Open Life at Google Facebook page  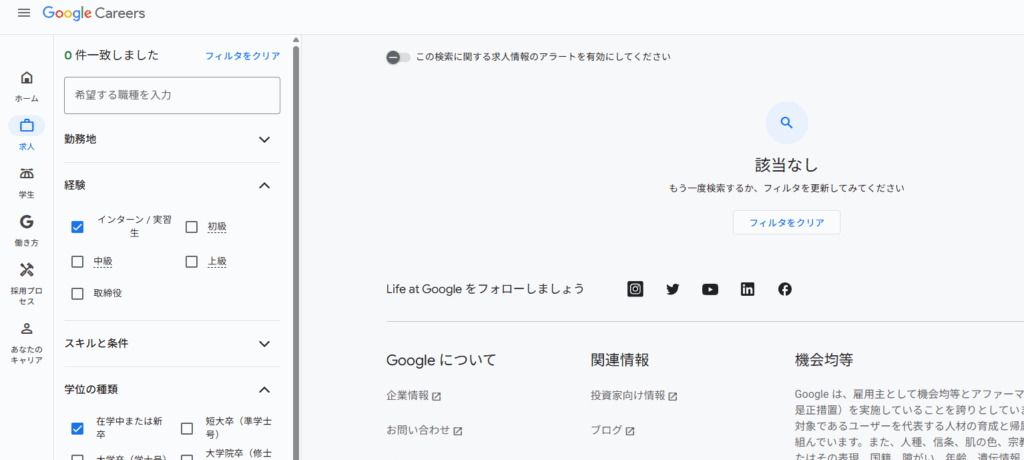(x=785, y=289)
